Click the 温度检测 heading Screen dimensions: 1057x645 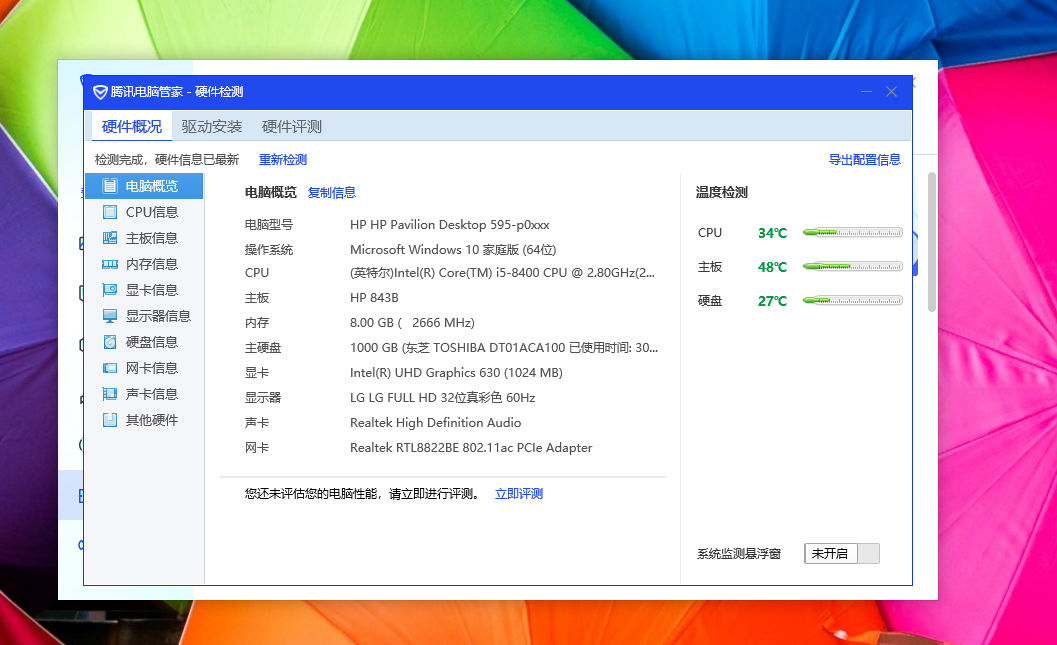point(721,193)
